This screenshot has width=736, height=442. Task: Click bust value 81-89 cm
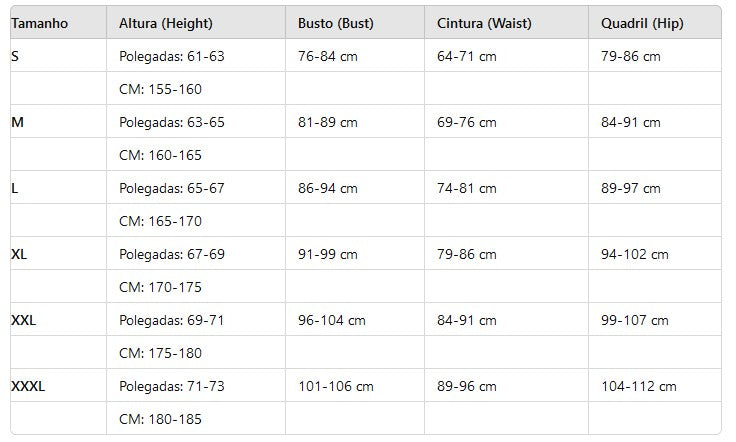coord(328,122)
